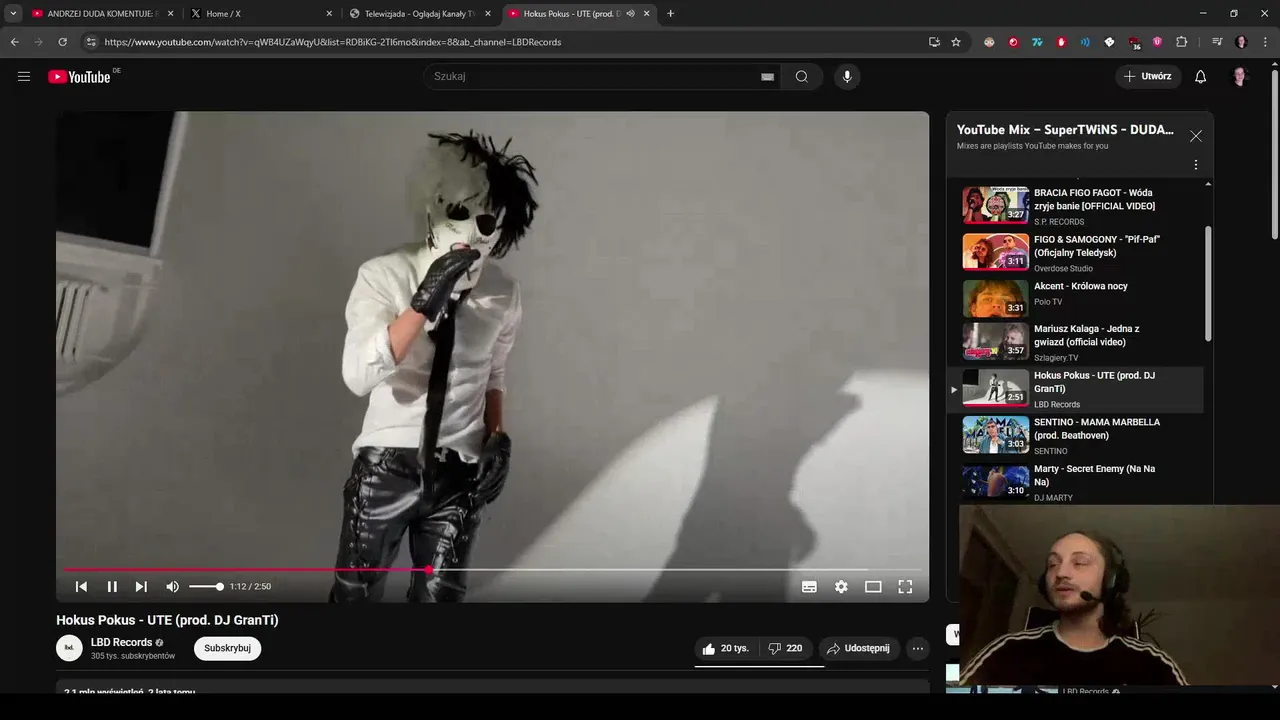Like the video (20 tys.)
The height and width of the screenshot is (720, 1280).
(x=727, y=649)
